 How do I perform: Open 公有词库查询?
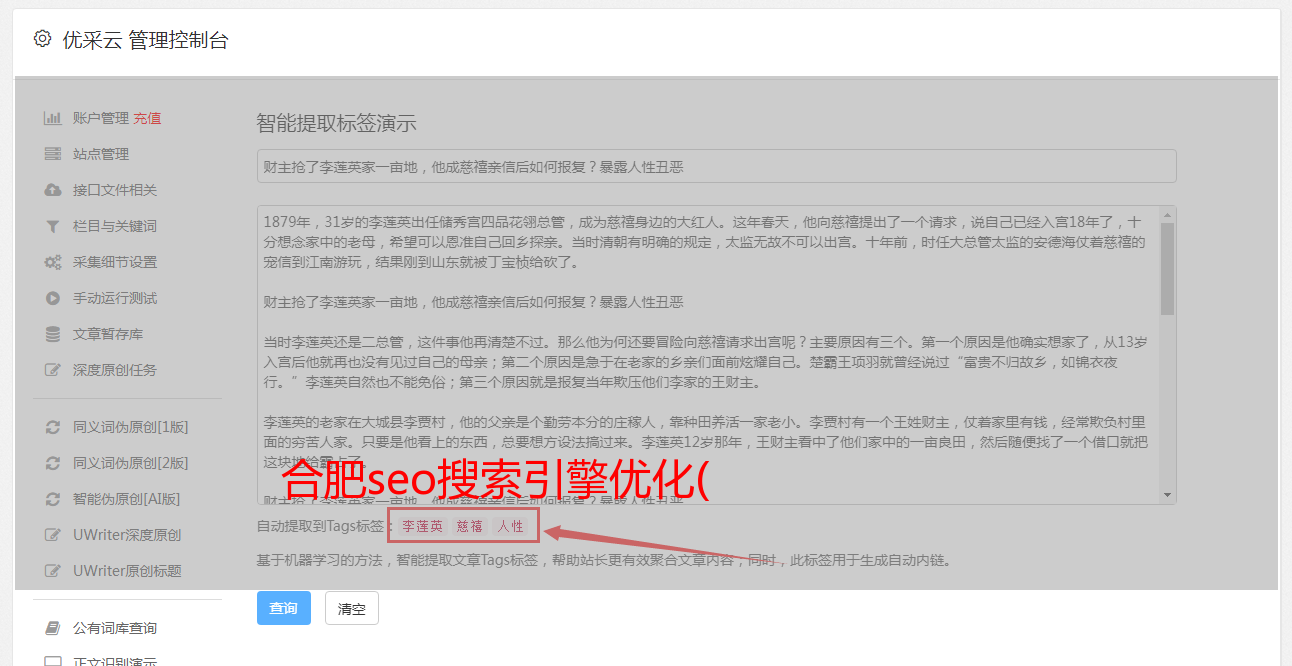(x=115, y=628)
